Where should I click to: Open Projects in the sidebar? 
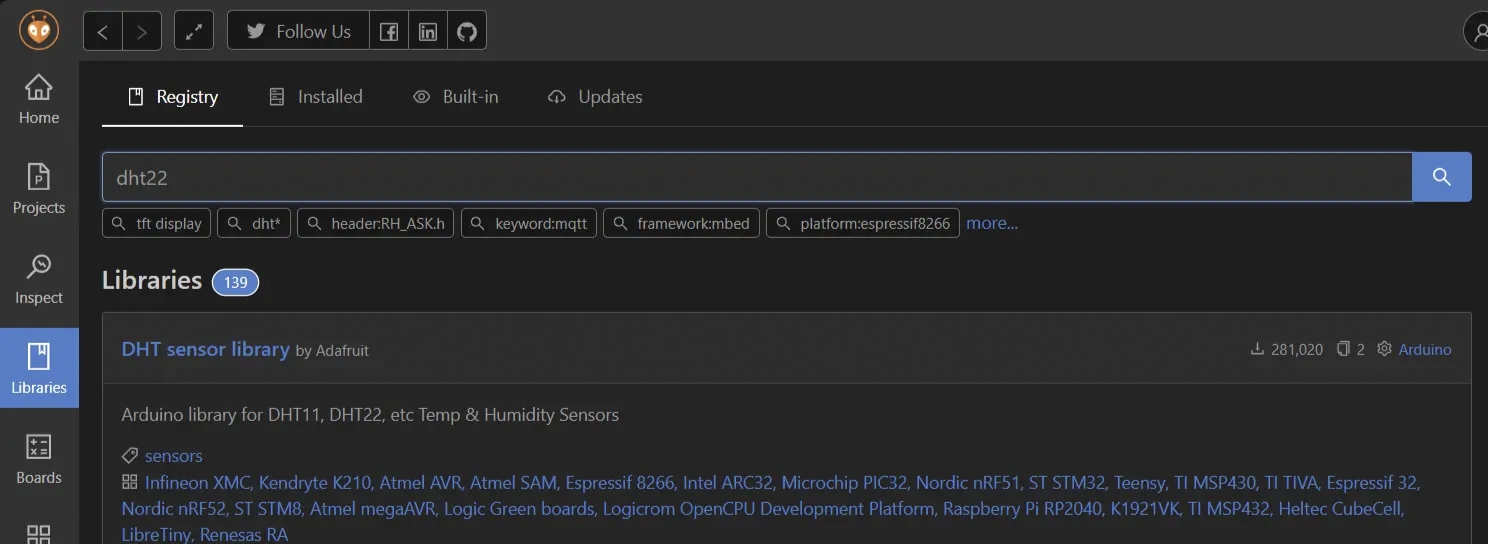[x=39, y=189]
